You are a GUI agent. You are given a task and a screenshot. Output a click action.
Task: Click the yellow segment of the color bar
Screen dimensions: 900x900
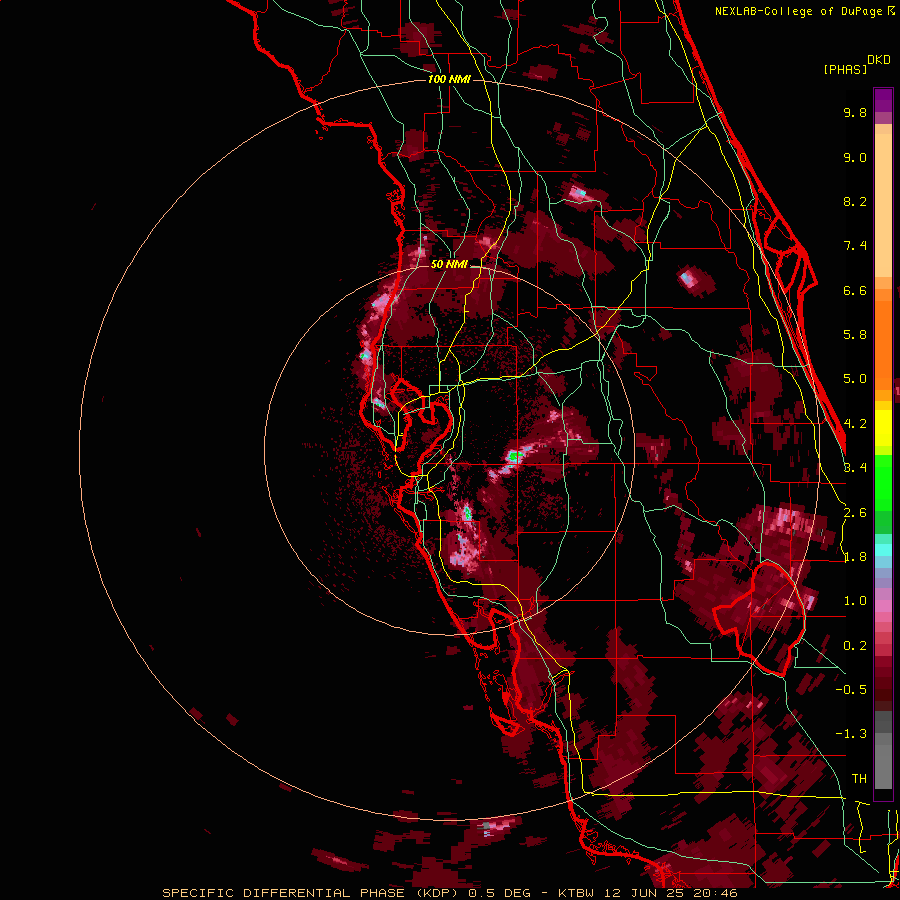(x=883, y=428)
